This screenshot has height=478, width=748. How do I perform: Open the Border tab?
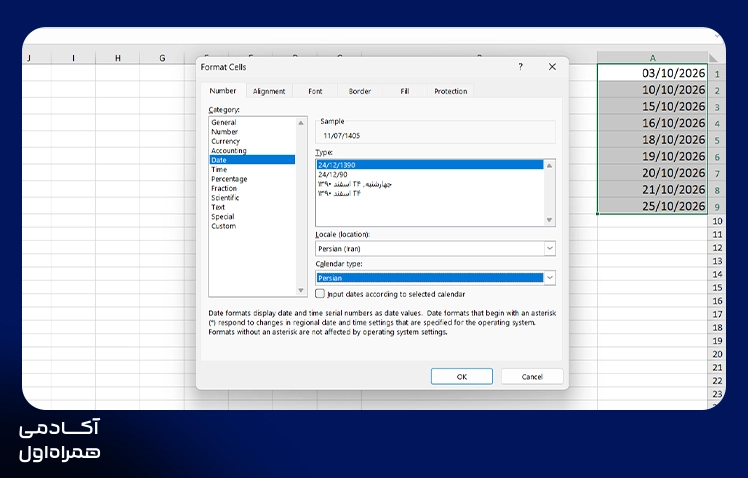[x=360, y=91]
